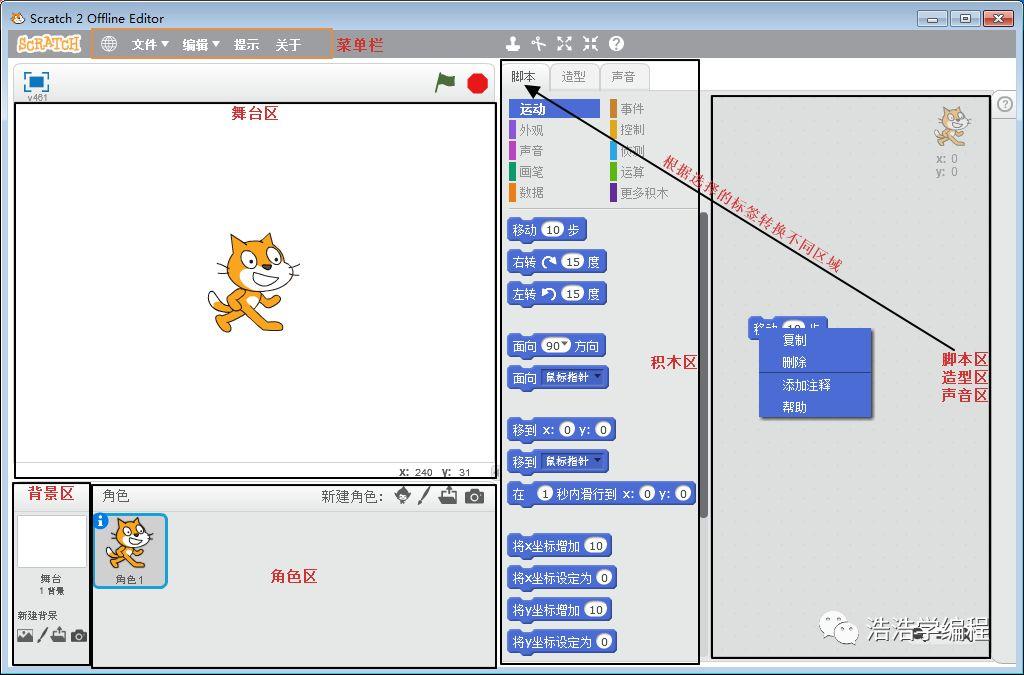Select the 外观 block category
This screenshot has height=675, width=1024.
(x=531, y=130)
